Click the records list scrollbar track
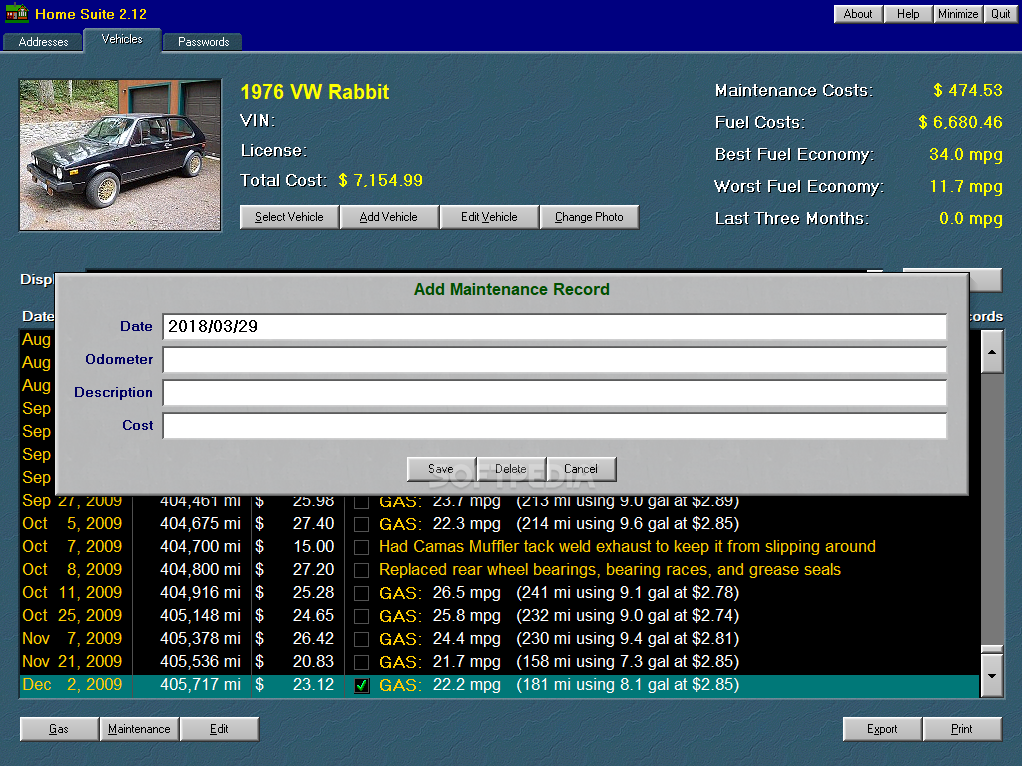This screenshot has width=1022, height=766. pyautogui.click(x=991, y=508)
